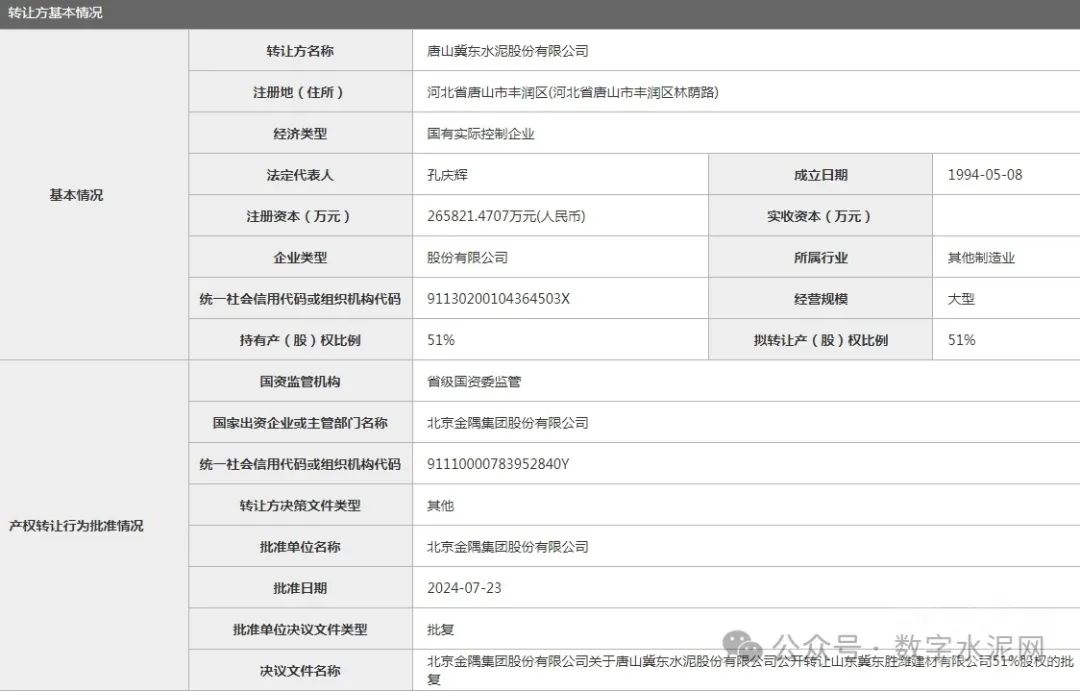1080x691 pixels.
Task: Click the 持有产（股）权比例 label
Action: click(300, 340)
